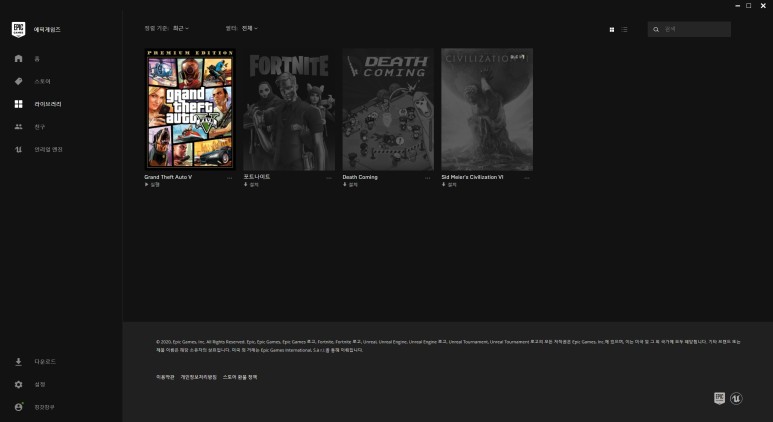This screenshot has height=422, width=773.
Task: Open the account profile avatar icon
Action: click(x=18, y=407)
